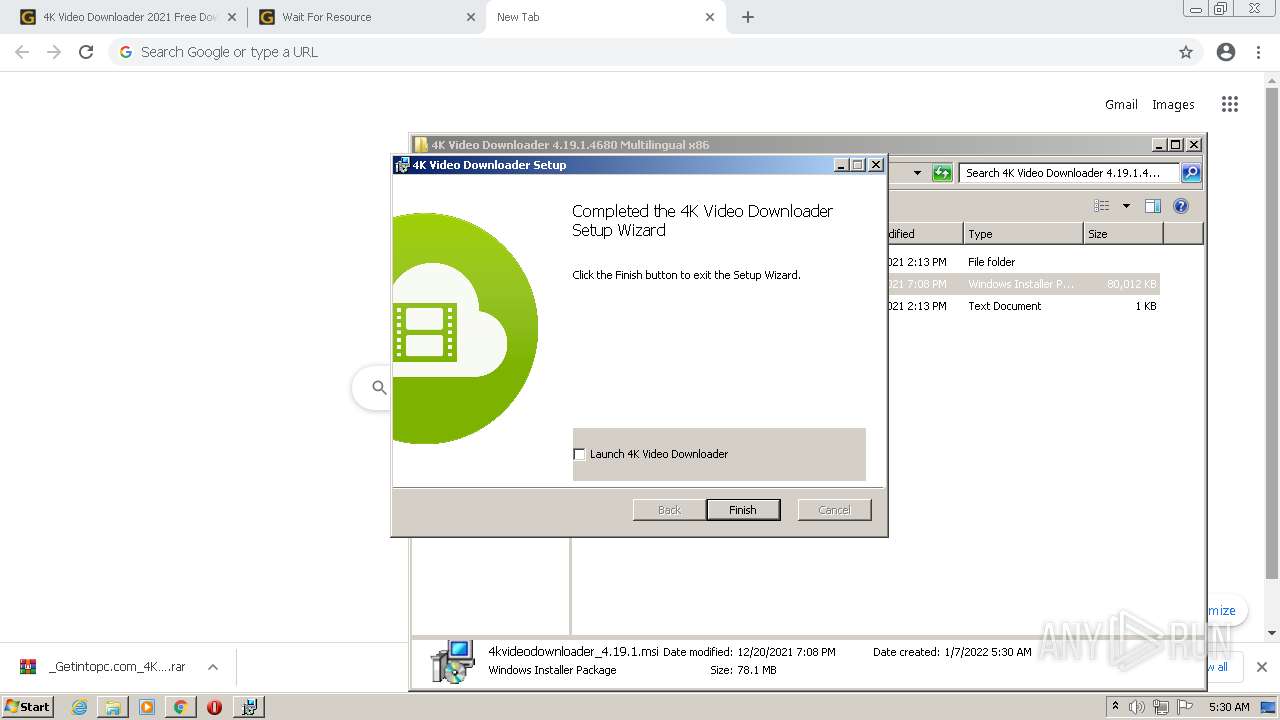The width and height of the screenshot is (1280, 720).
Task: Open the address bar history dropdown arrow
Action: (917, 173)
